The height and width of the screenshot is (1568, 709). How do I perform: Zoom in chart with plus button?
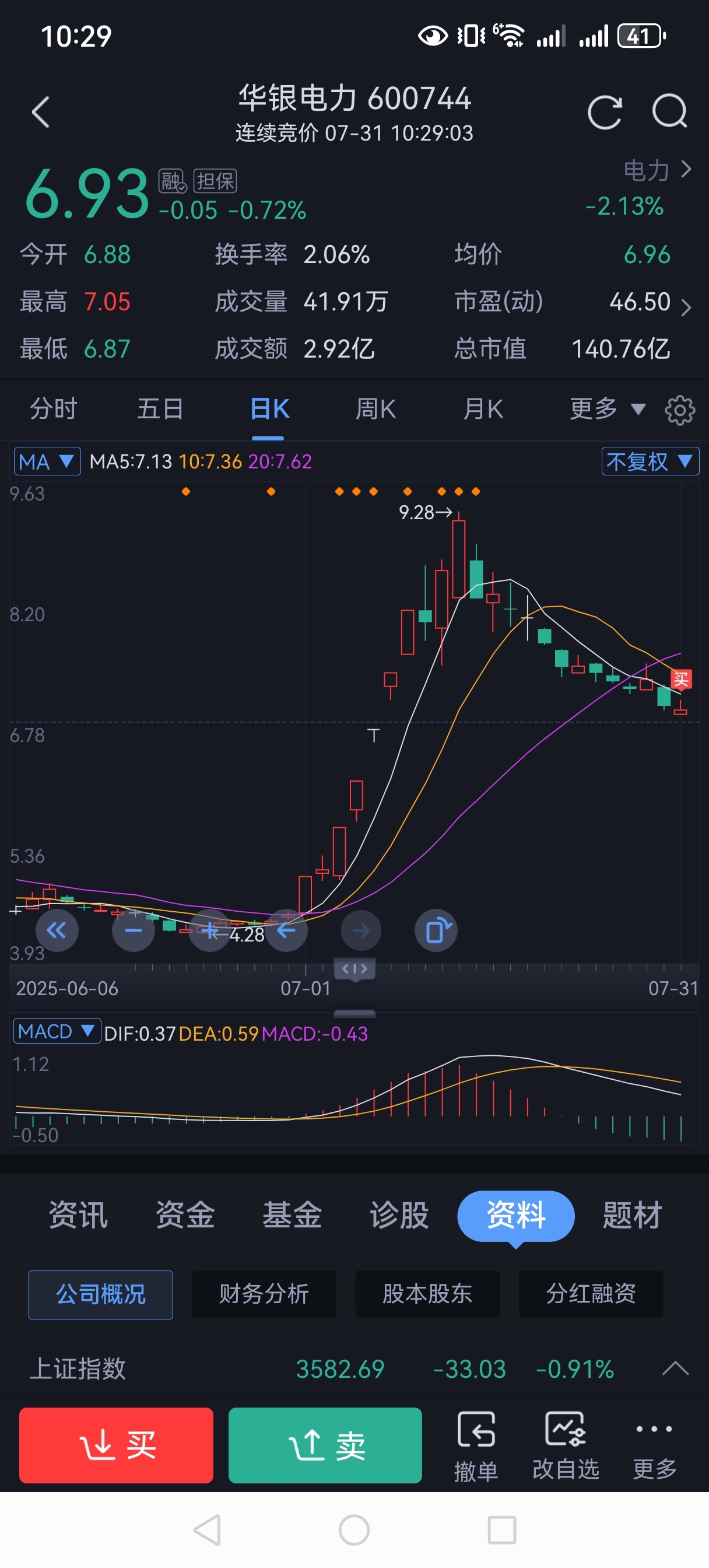click(209, 930)
